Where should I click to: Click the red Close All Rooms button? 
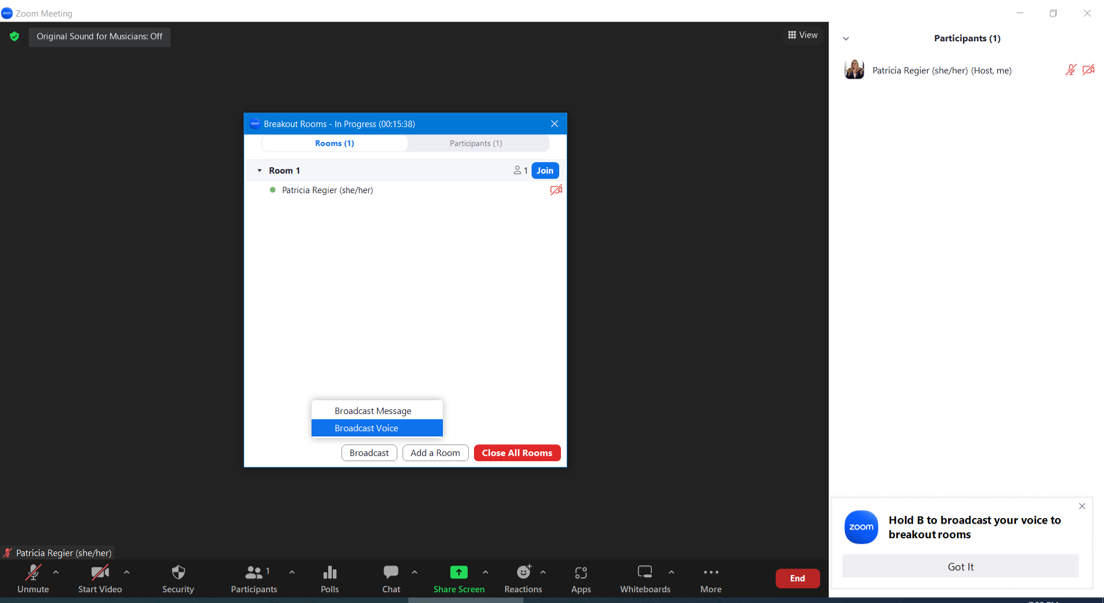[517, 453]
